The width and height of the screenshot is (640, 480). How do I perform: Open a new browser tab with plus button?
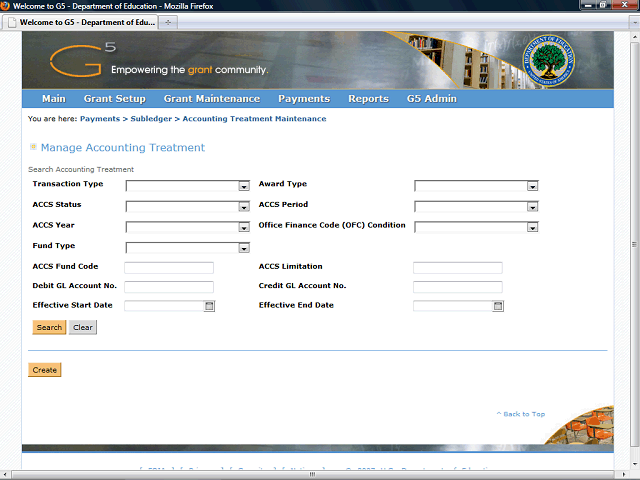168,22
